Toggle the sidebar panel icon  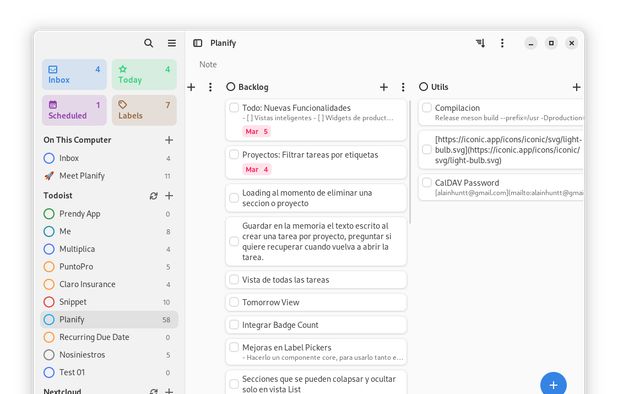coord(197,43)
